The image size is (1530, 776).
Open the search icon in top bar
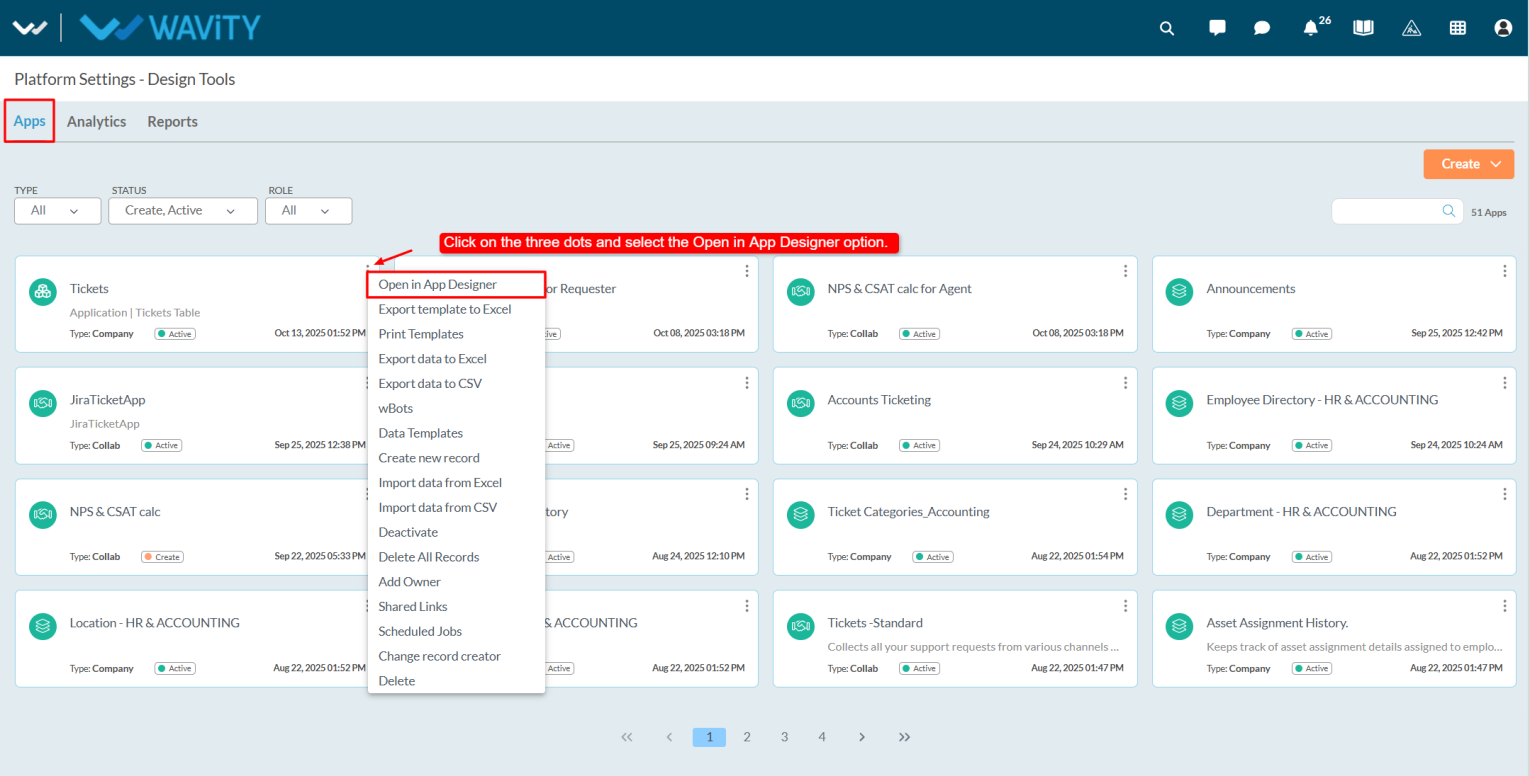(x=1167, y=28)
